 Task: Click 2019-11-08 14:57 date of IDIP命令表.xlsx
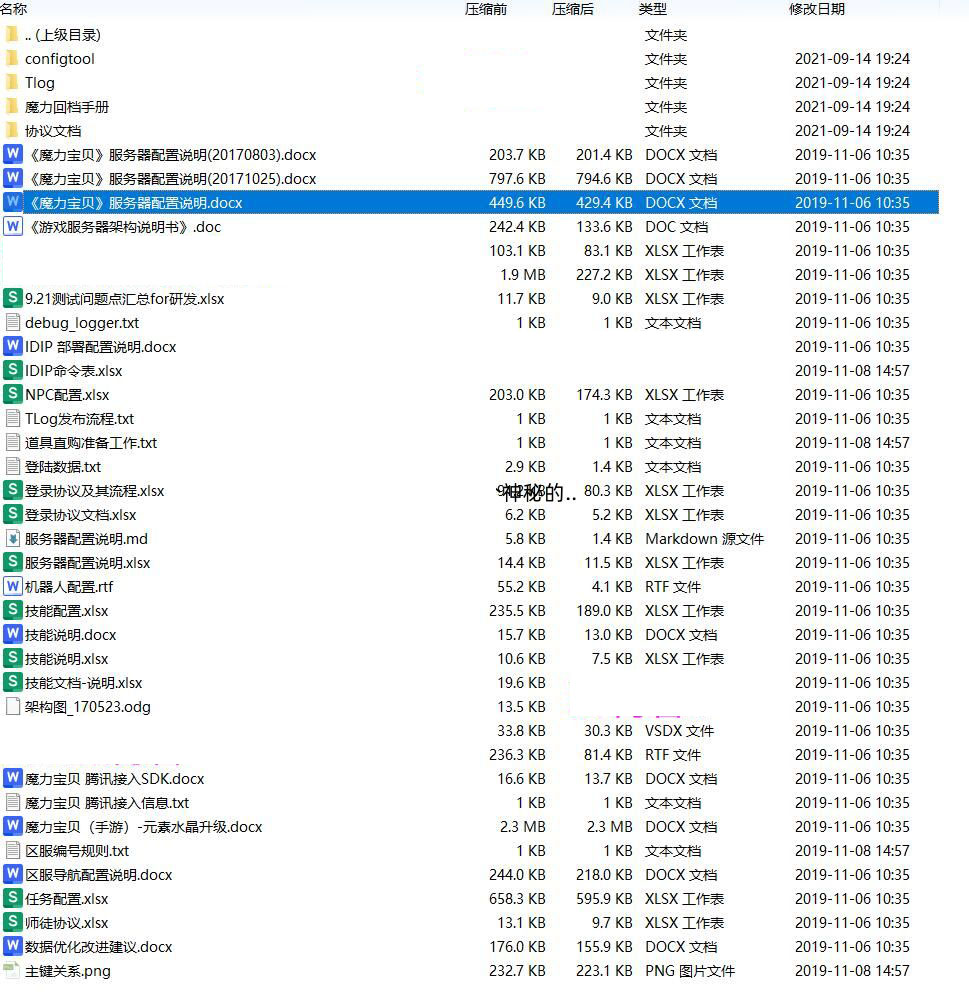tap(852, 371)
